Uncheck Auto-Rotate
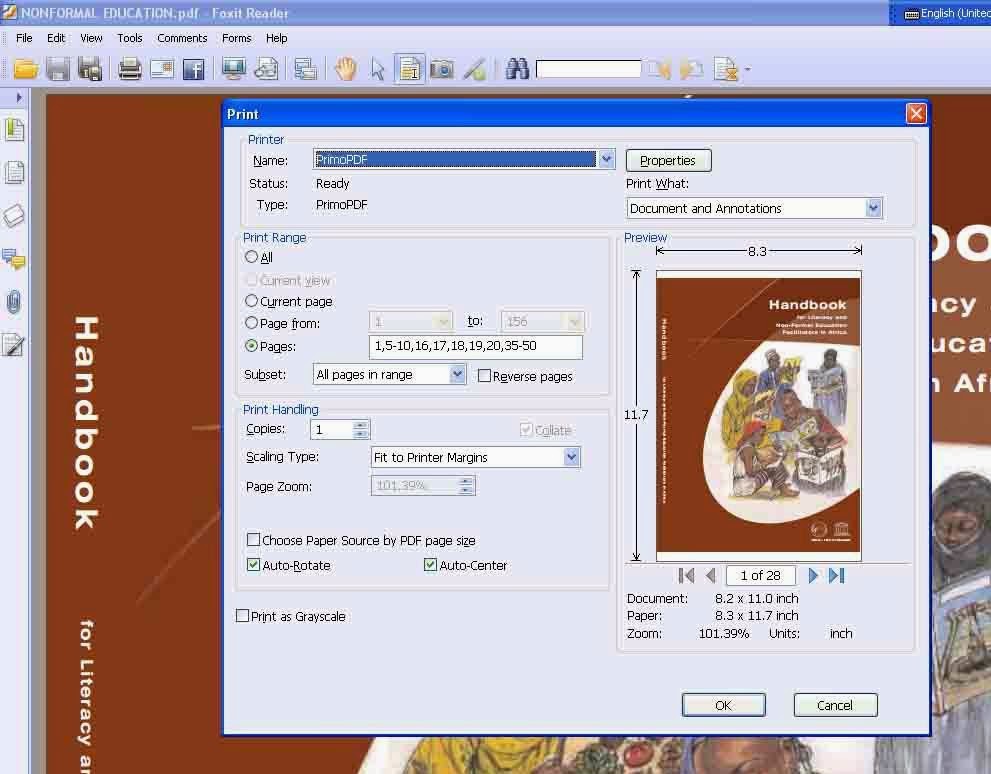Image resolution: width=991 pixels, height=774 pixels. click(253, 565)
